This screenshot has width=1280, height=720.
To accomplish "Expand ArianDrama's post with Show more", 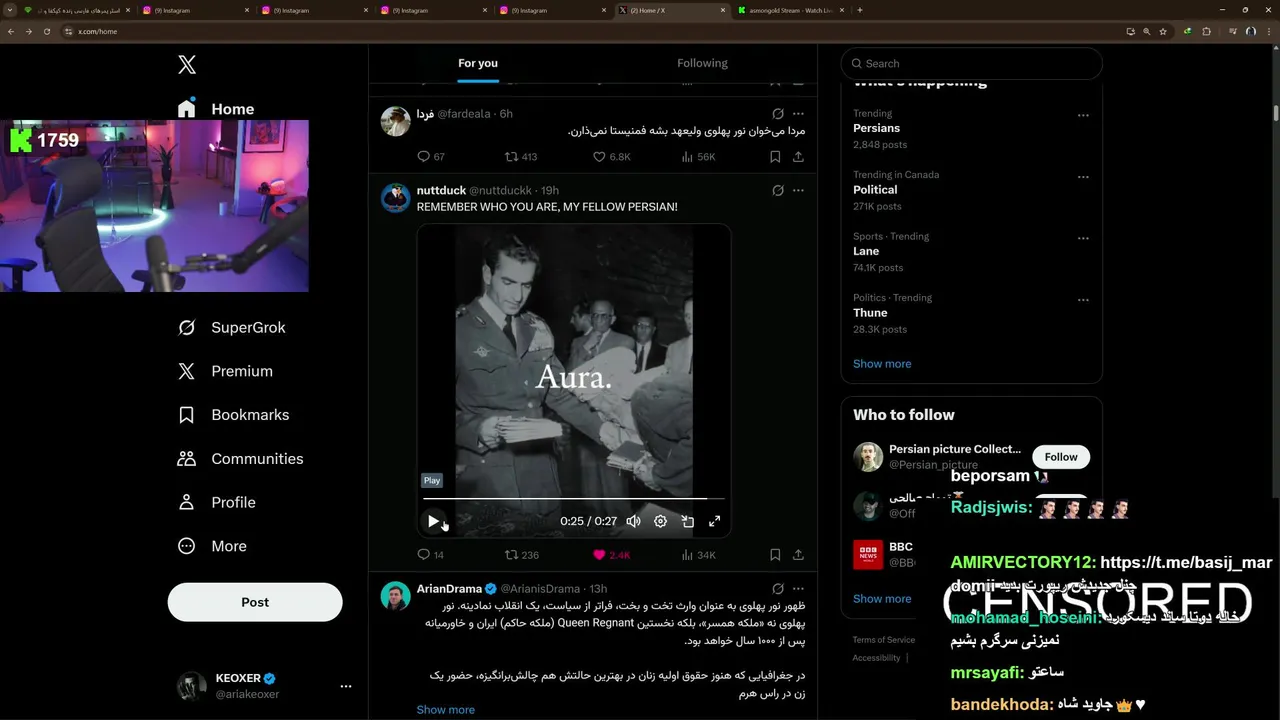I will [445, 710].
